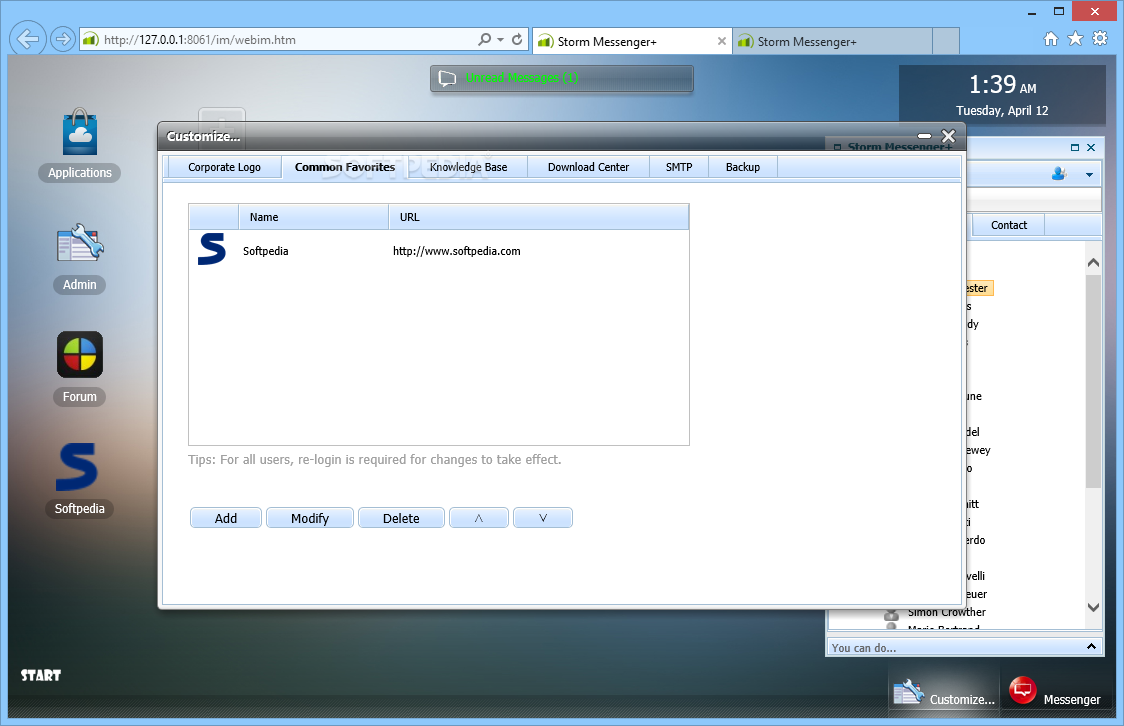The height and width of the screenshot is (726, 1124).
Task: Open the Forum desktop icon
Action: click(x=80, y=354)
